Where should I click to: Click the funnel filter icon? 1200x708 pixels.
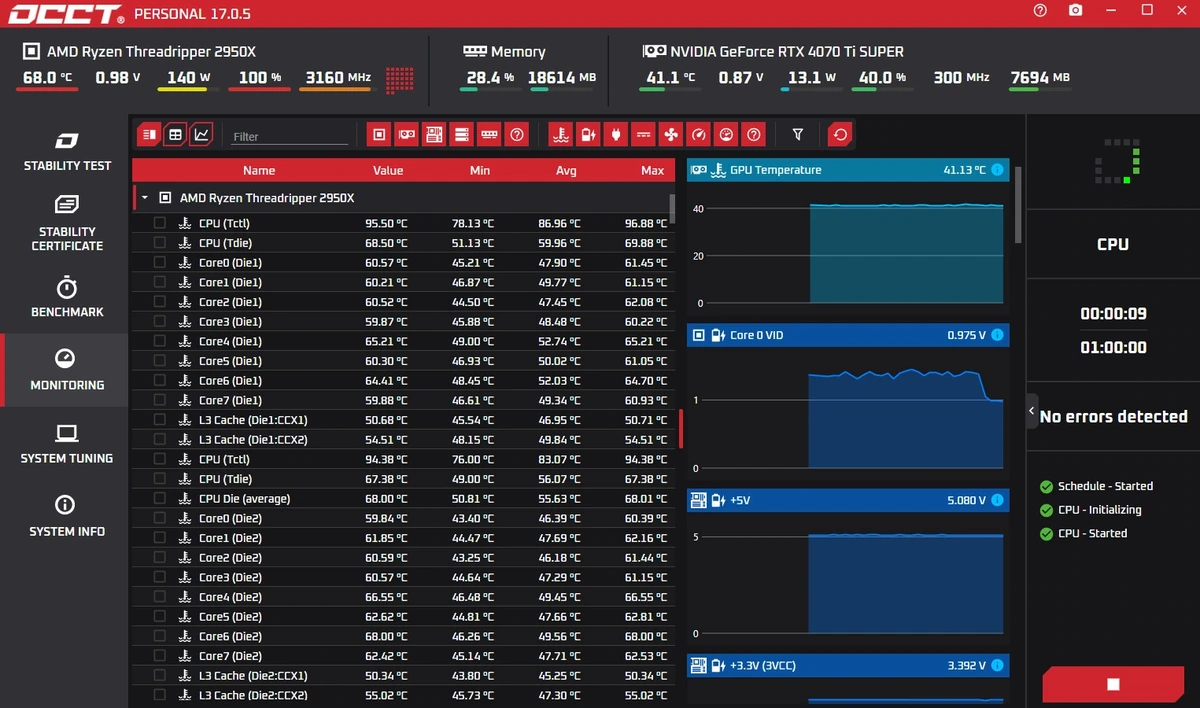[x=798, y=134]
